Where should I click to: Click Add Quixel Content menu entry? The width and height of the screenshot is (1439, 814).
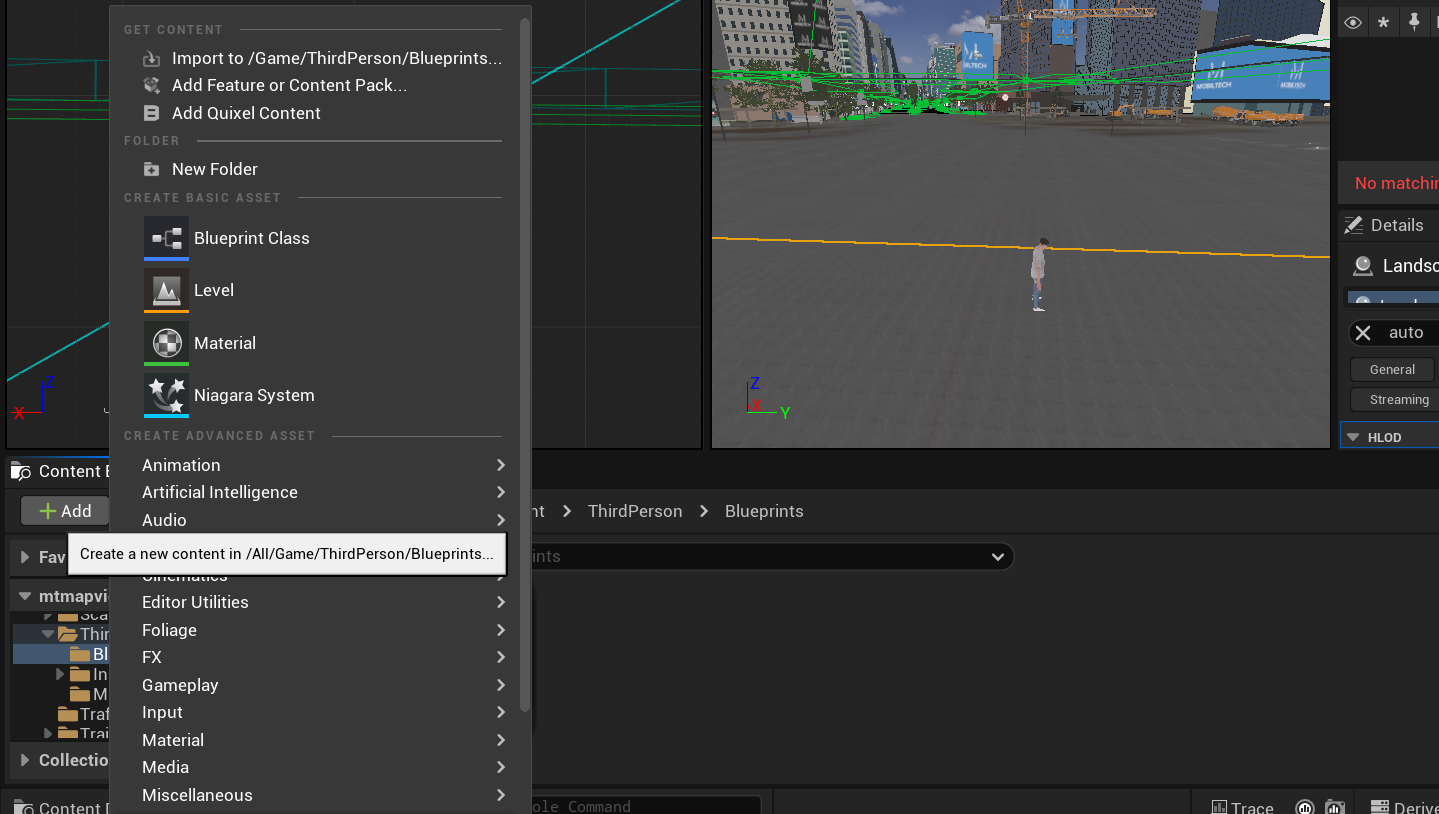pyautogui.click(x=322, y=113)
